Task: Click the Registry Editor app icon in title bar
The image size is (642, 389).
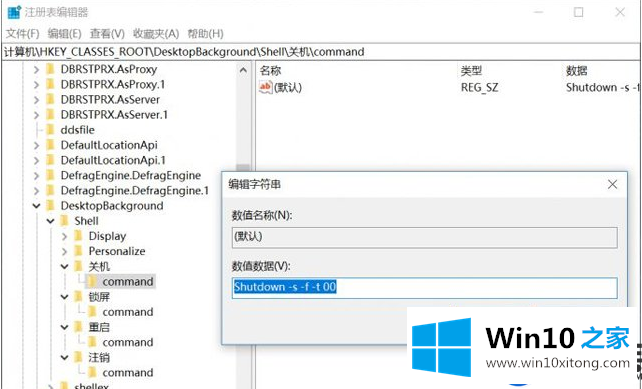Action: coord(14,12)
